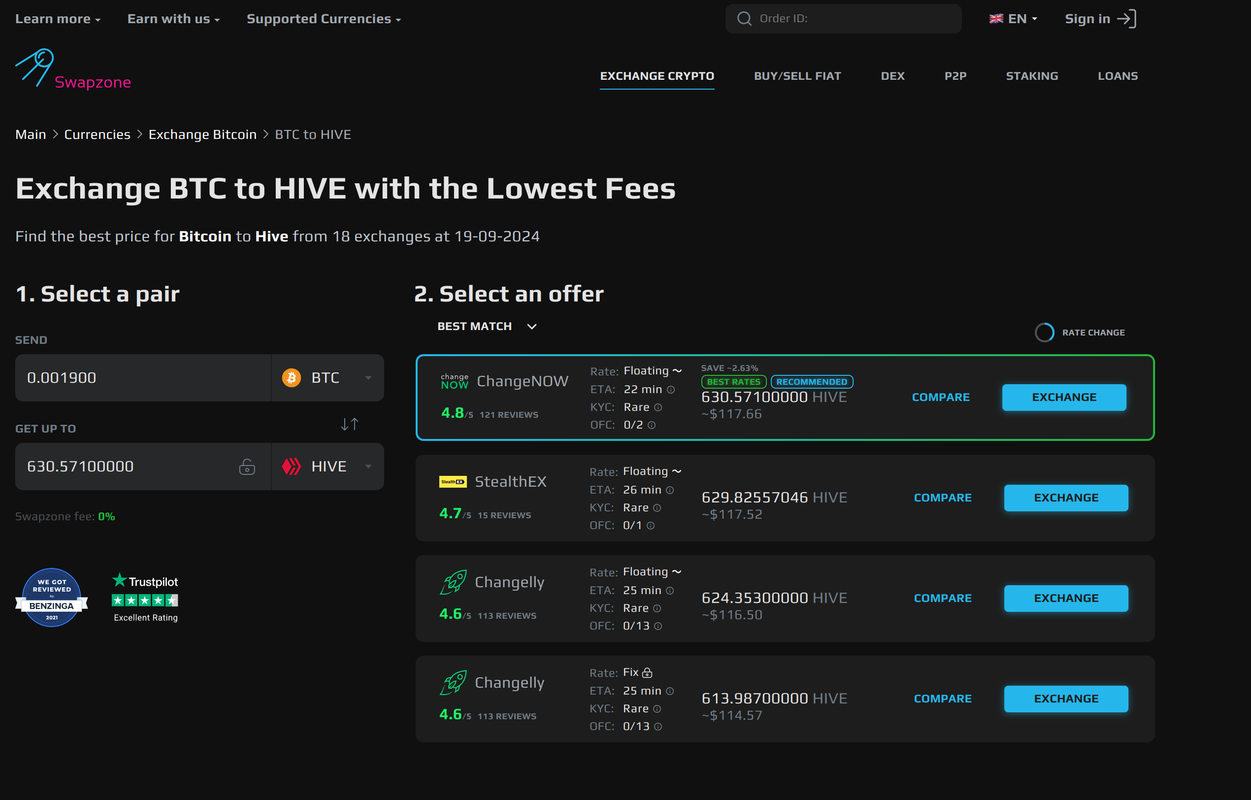Click ETA info icon in ChangeNOW row
Image resolution: width=1251 pixels, height=800 pixels.
coord(671,390)
